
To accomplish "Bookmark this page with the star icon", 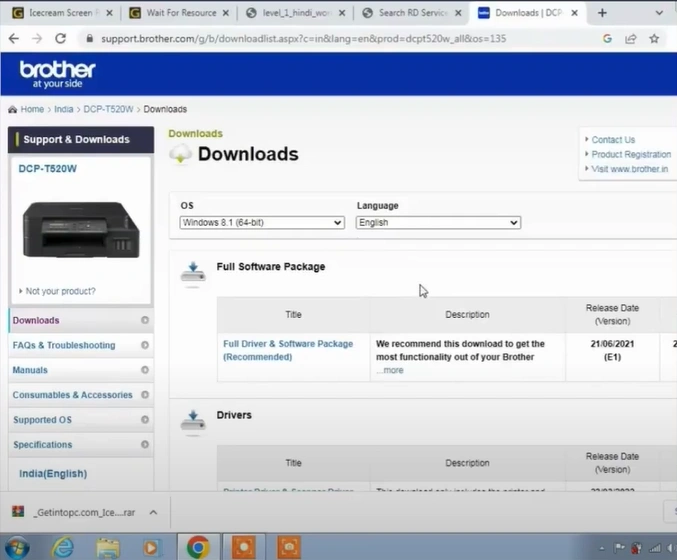I will pos(654,39).
